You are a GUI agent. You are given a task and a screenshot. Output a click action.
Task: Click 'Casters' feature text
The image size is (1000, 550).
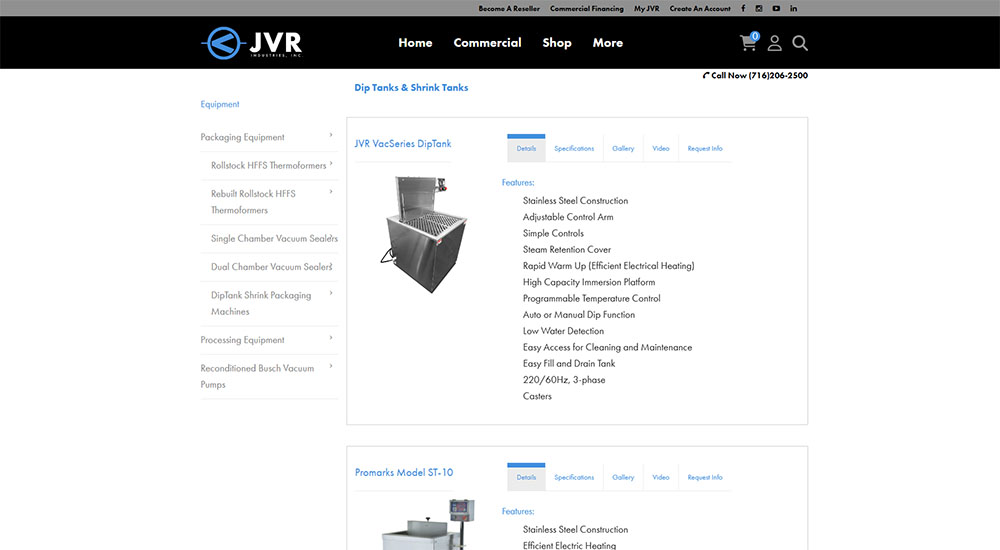click(537, 396)
